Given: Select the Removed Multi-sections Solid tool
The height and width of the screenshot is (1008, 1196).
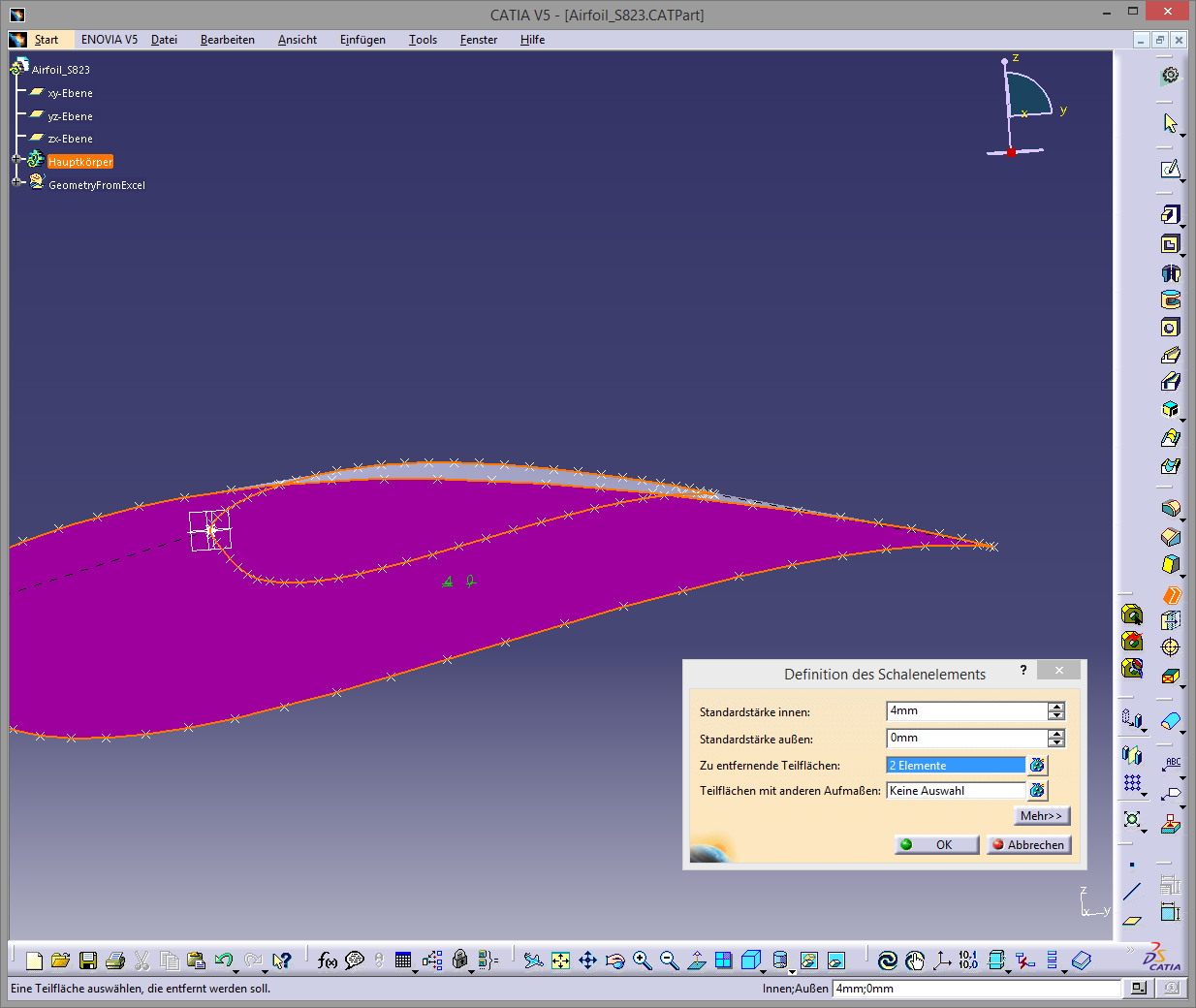Looking at the screenshot, I should pyautogui.click(x=1171, y=466).
